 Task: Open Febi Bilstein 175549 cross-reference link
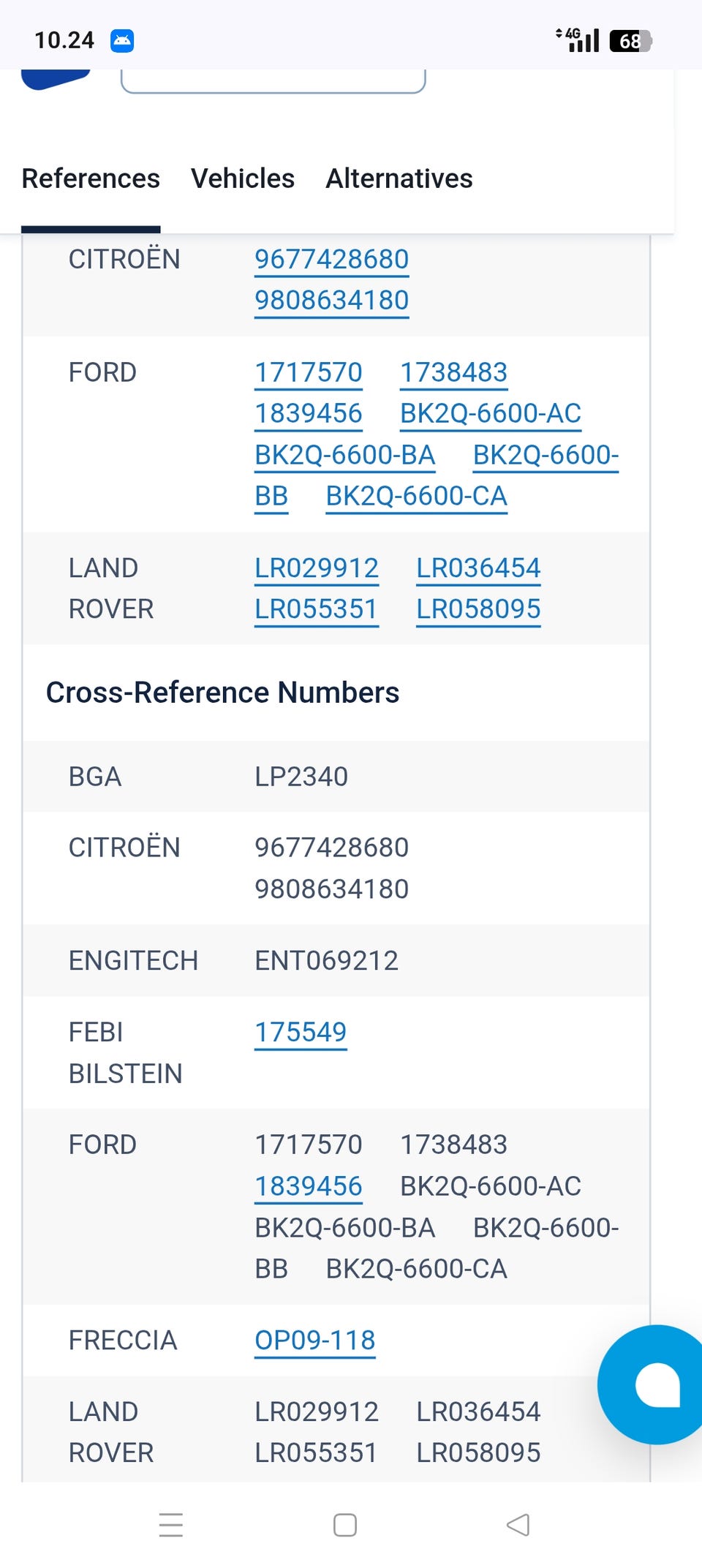301,1033
